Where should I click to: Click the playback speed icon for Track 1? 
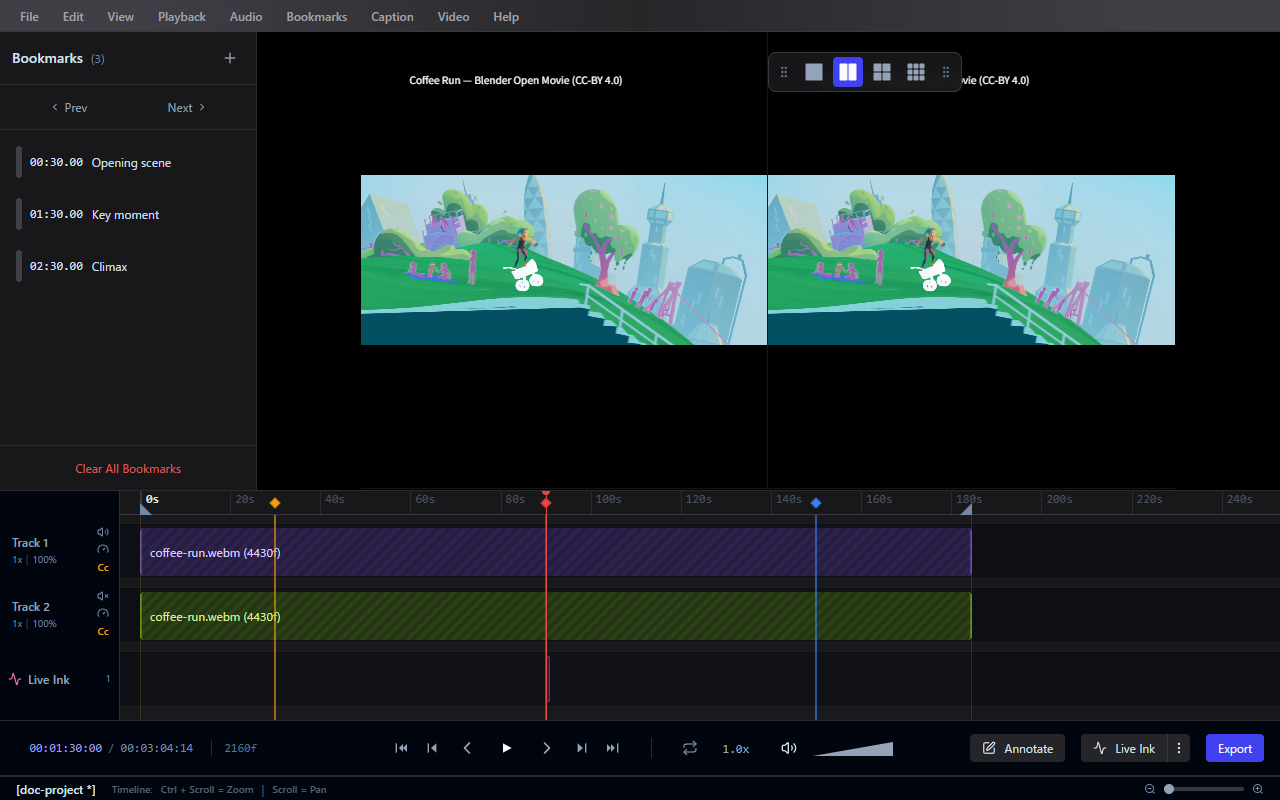point(103,548)
